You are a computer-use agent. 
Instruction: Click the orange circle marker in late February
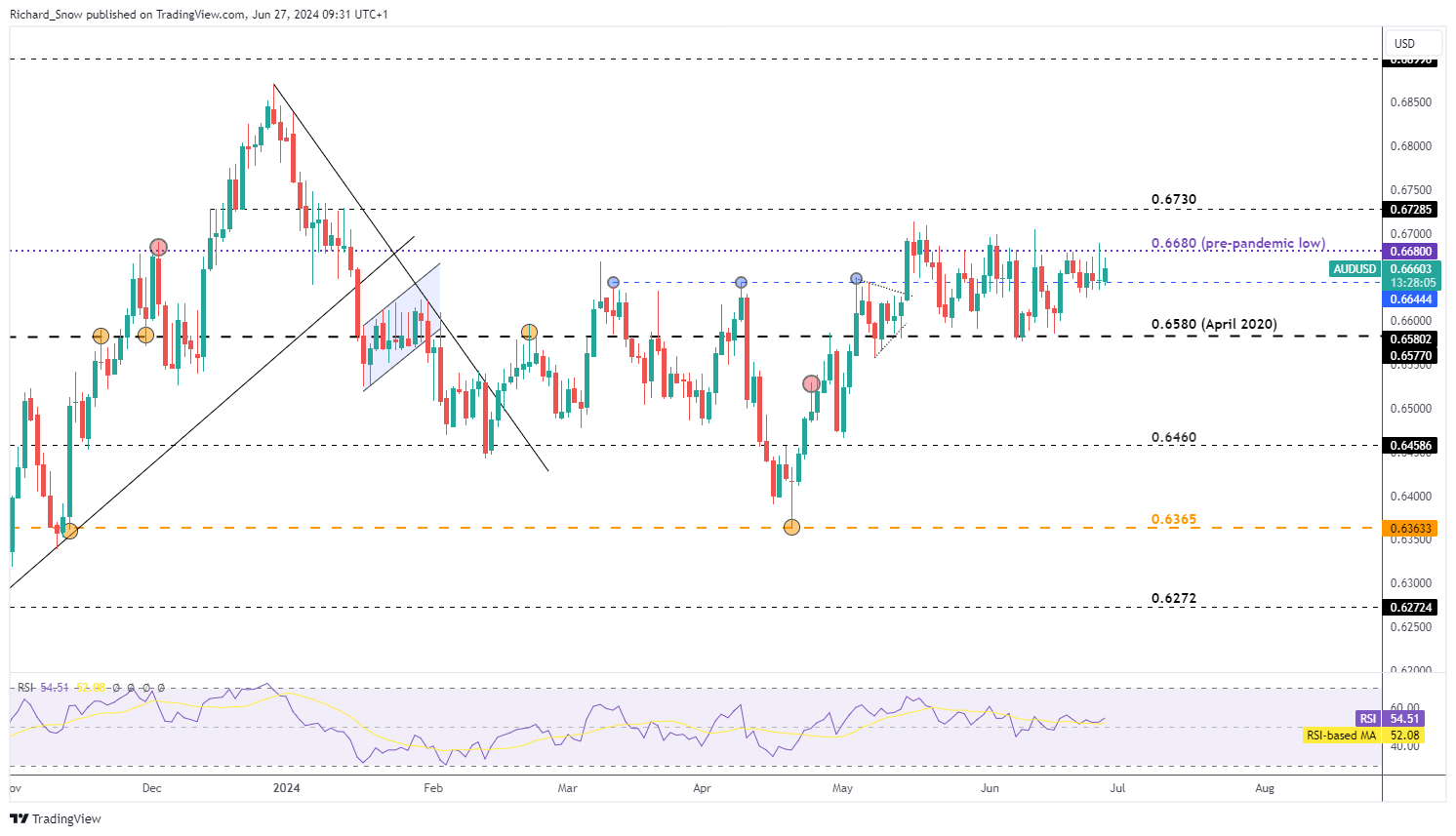pyautogui.click(x=529, y=333)
